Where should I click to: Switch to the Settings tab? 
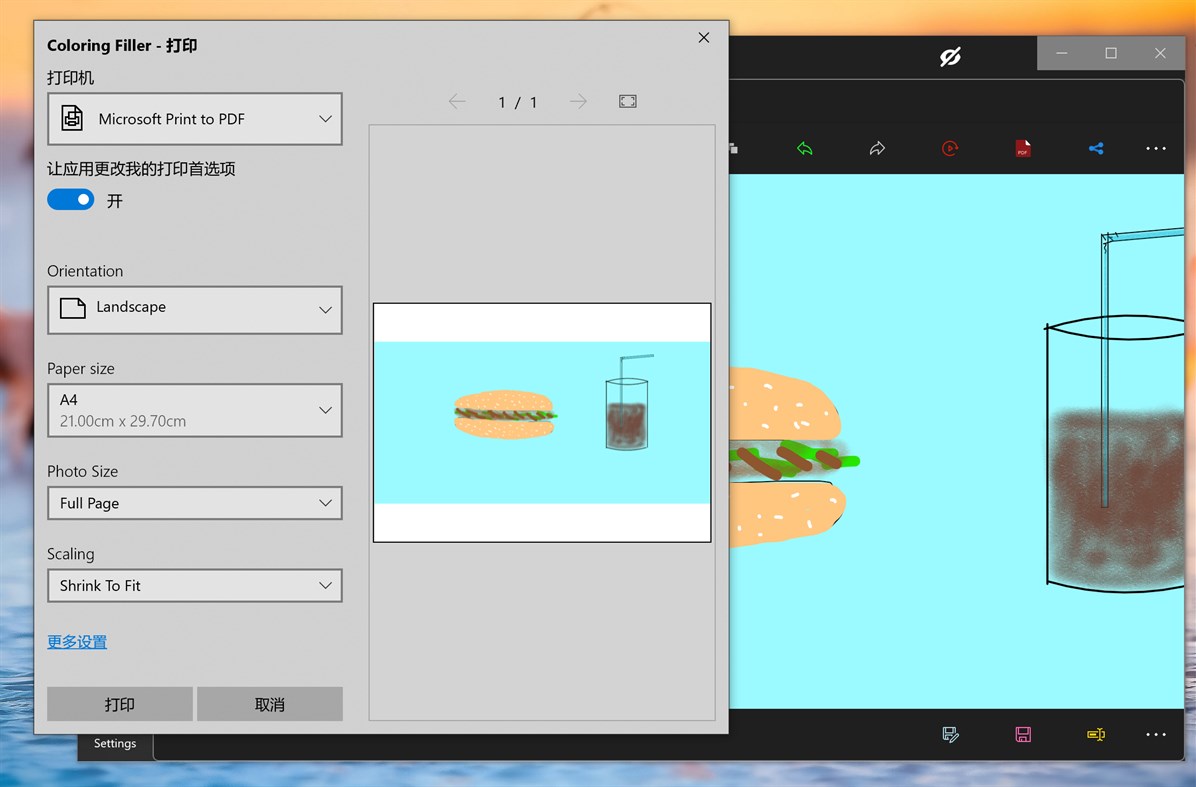coord(114,743)
